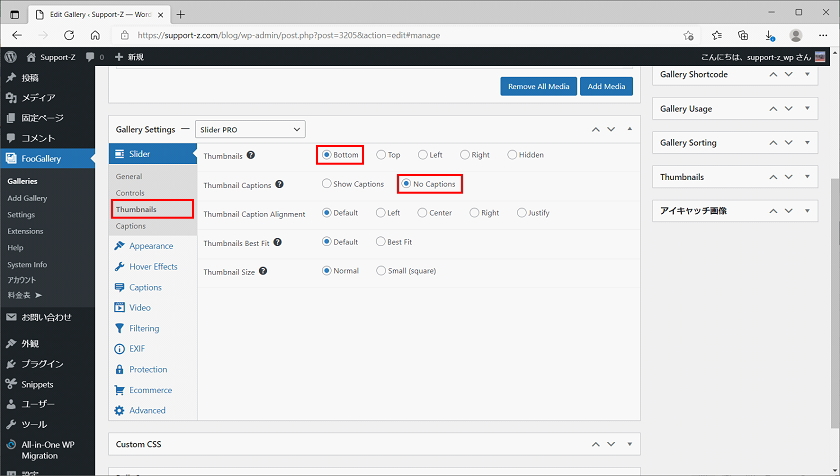840x476 pixels.
Task: Click the help icon beside Thumbnail Captions
Action: point(279,184)
